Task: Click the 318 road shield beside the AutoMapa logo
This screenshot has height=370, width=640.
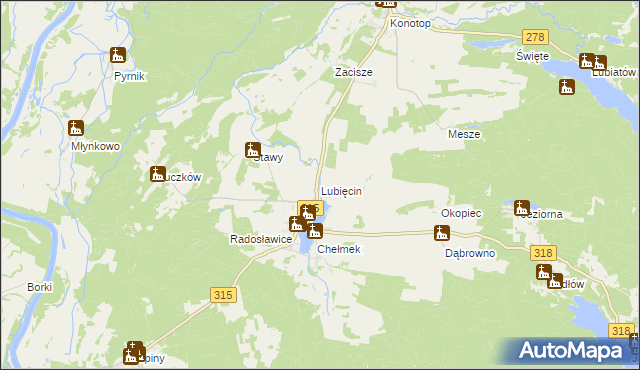Action: [x=621, y=331]
